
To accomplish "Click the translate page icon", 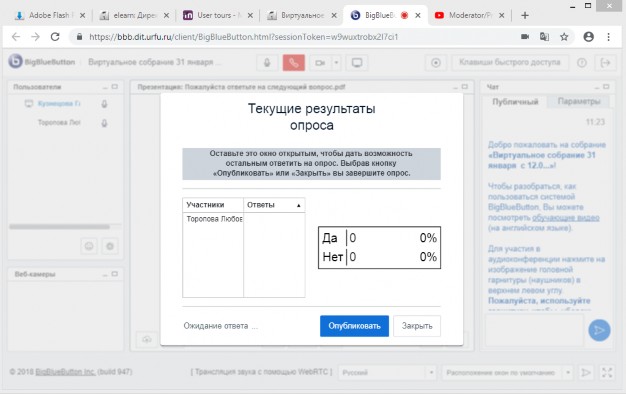I will point(544,37).
